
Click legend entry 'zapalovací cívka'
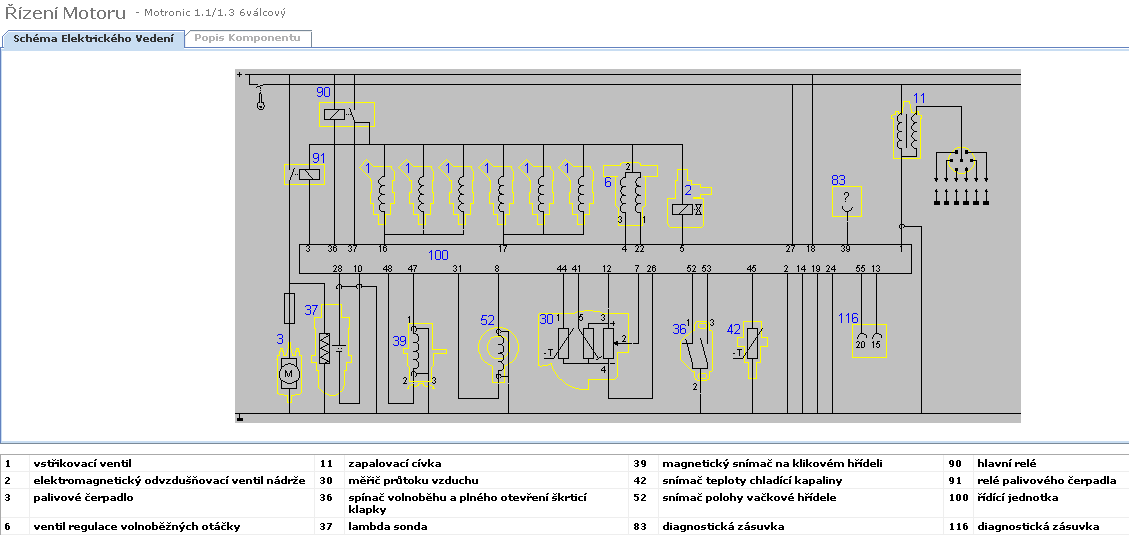point(395,463)
